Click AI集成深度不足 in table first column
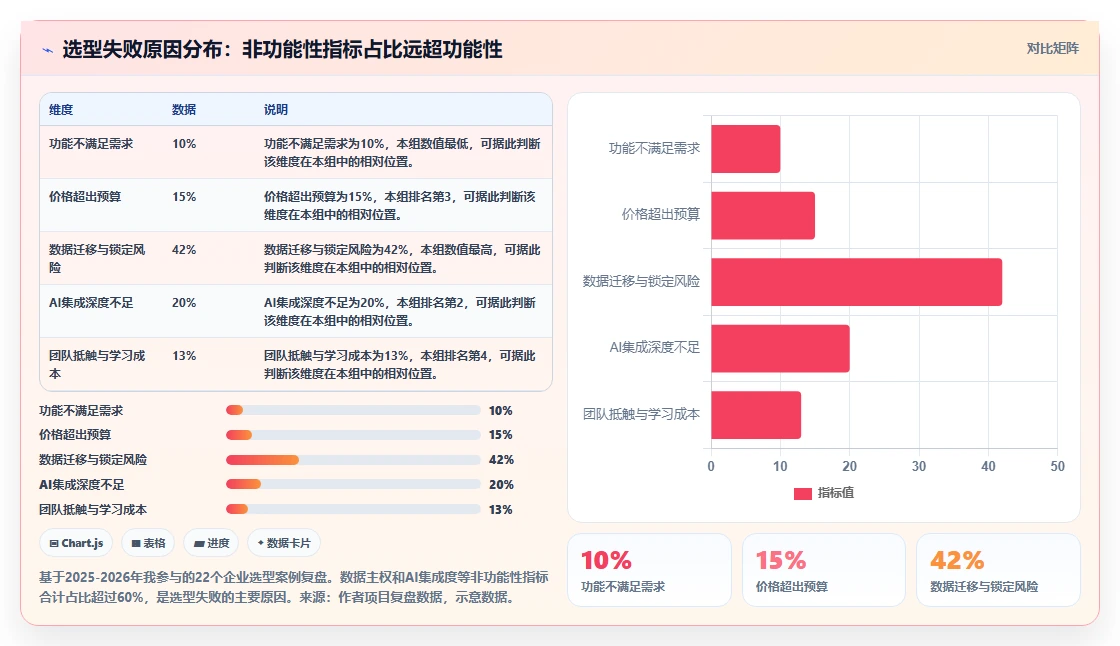The width and height of the screenshot is (1120, 646). [91, 302]
